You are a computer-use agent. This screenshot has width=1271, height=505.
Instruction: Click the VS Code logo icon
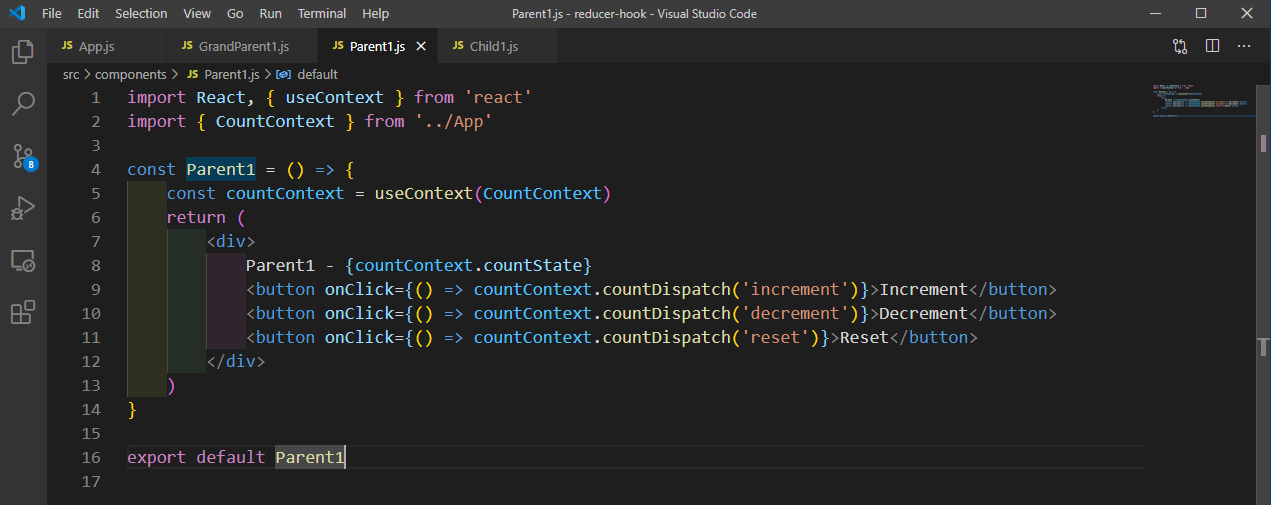[16, 13]
